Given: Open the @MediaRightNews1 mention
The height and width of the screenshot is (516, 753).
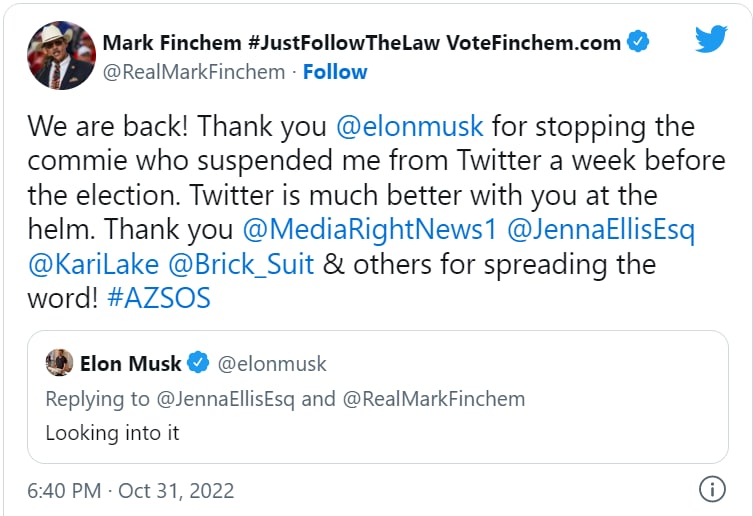Looking at the screenshot, I should pos(369,229).
